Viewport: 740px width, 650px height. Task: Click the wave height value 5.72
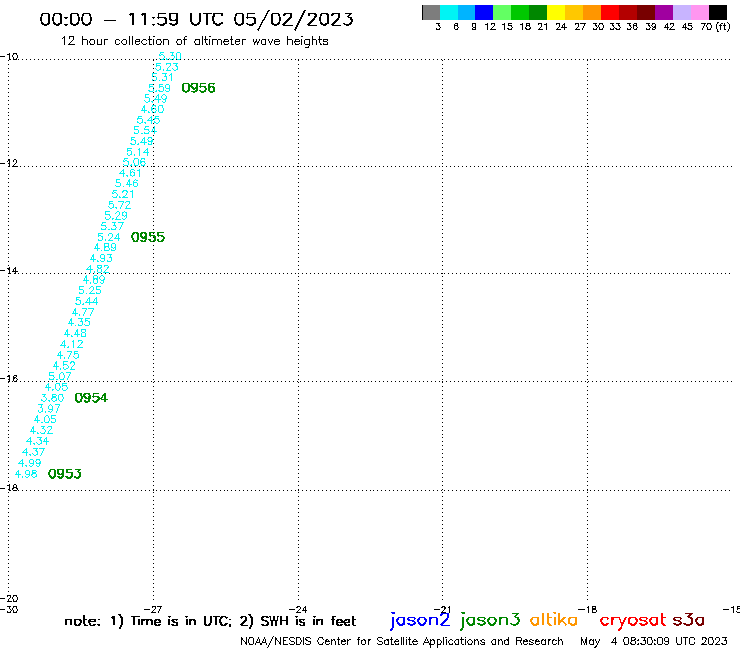(119, 205)
